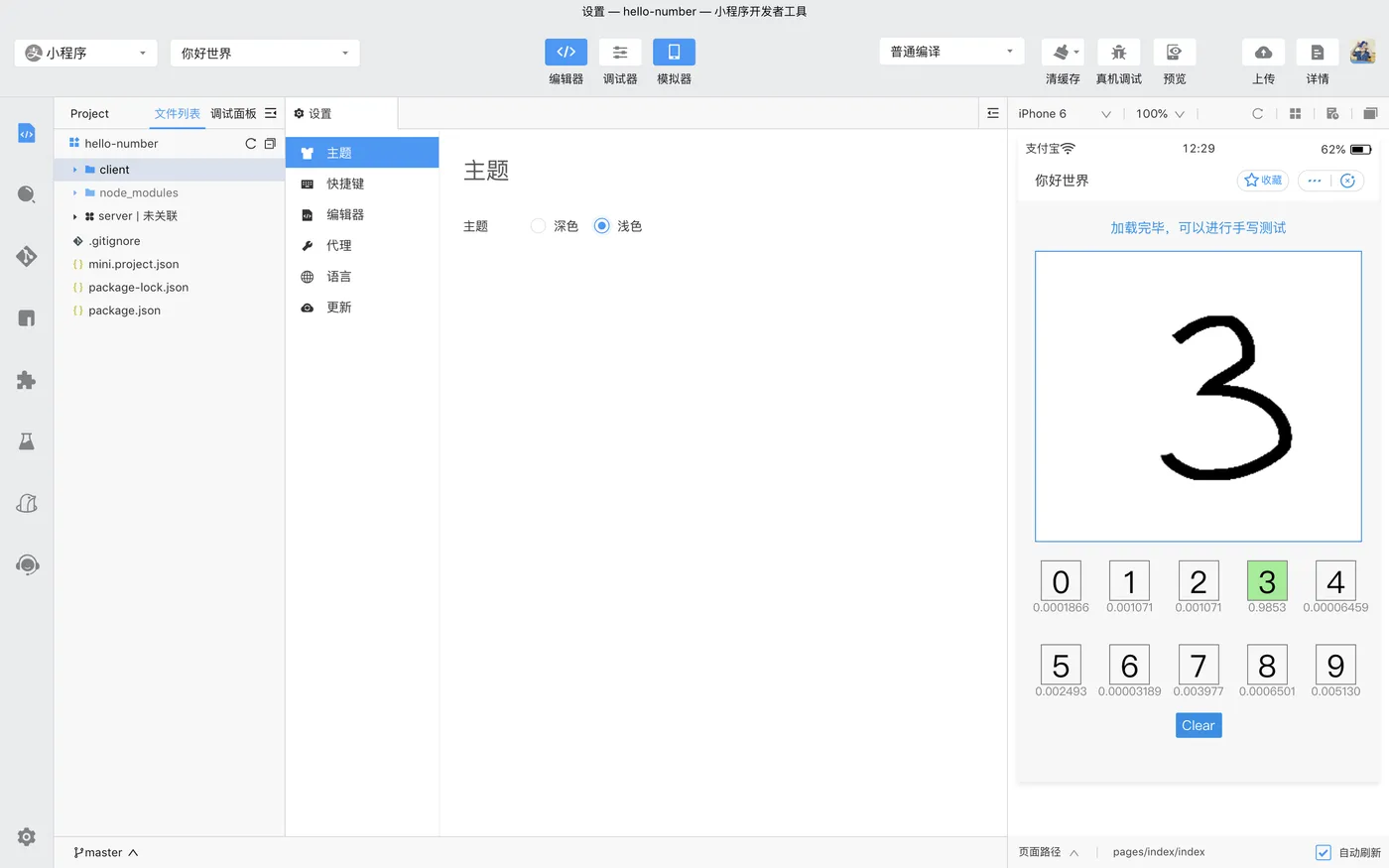This screenshot has width=1389, height=868.
Task: Select the 设置 editor tab
Action: [x=341, y=113]
